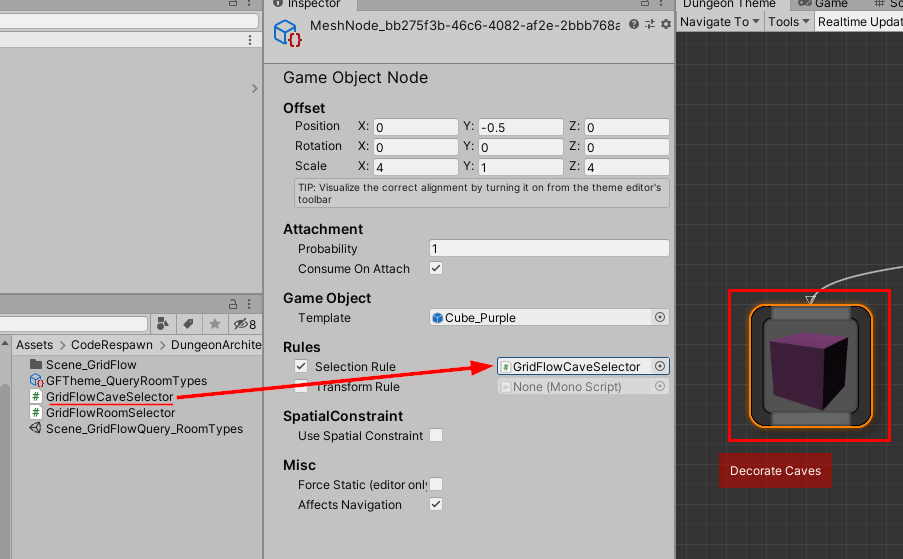Toggle the Consume On Attach checkbox
This screenshot has height=559, width=903.
pos(436,268)
